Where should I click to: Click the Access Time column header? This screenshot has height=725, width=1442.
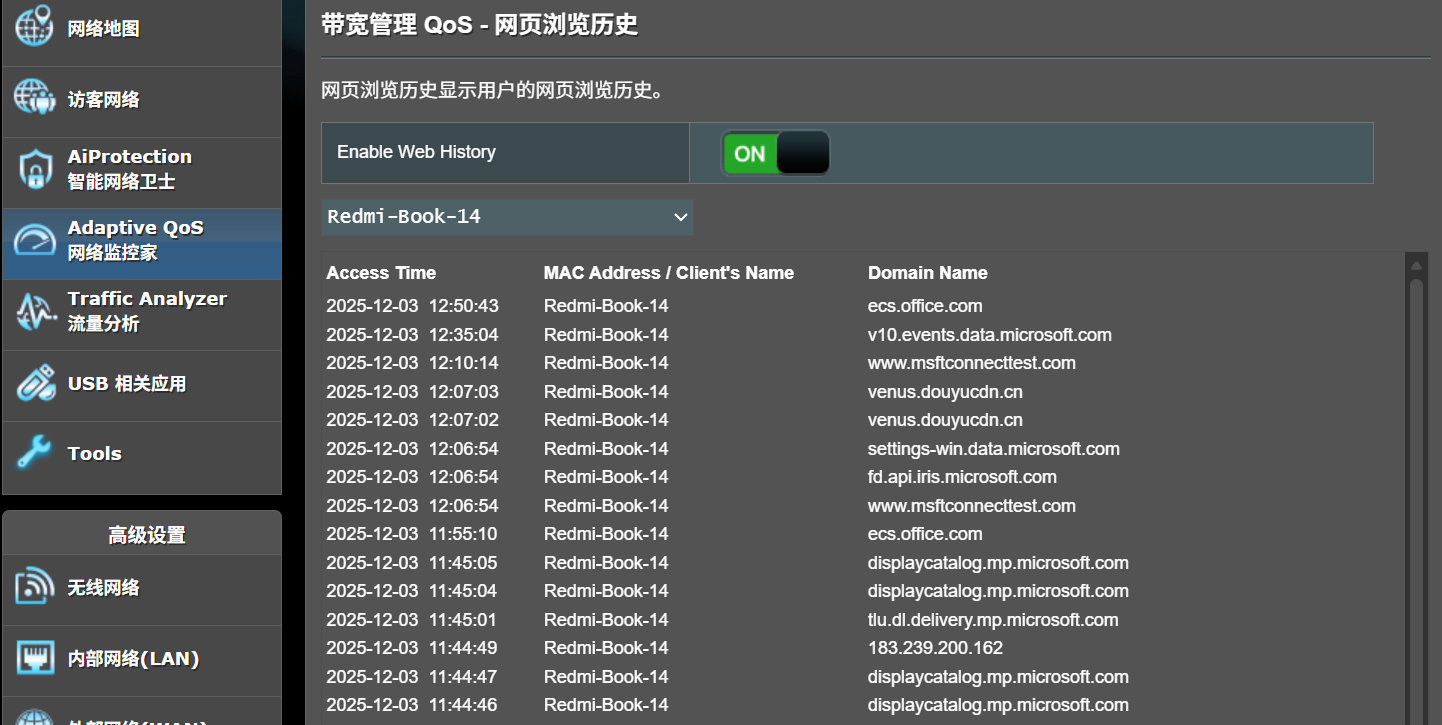(x=381, y=273)
